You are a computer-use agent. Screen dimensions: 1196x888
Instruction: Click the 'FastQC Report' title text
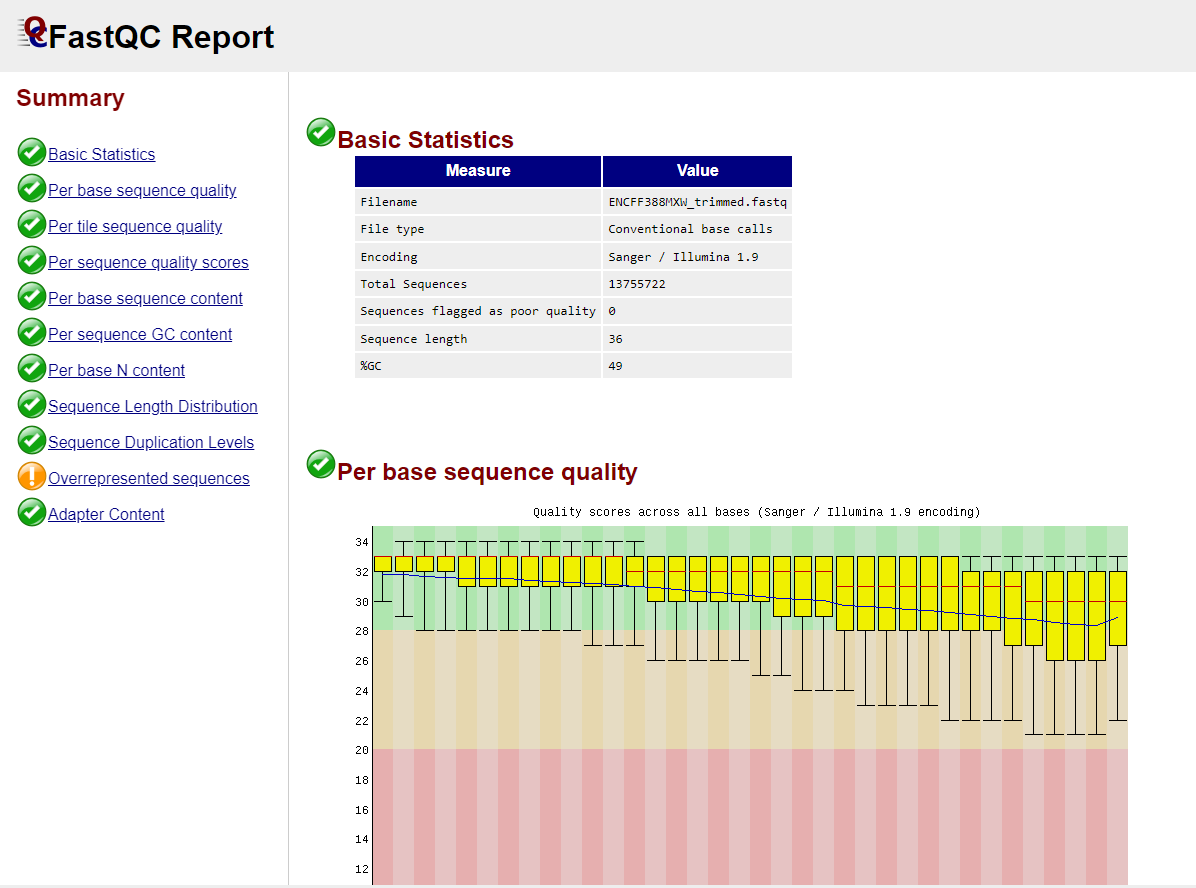tap(161, 37)
